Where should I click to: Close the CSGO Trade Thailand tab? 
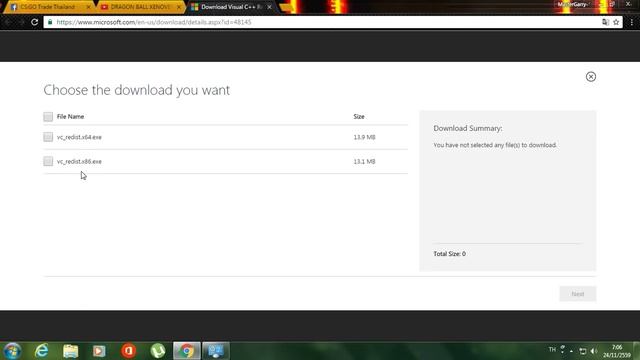88,7
